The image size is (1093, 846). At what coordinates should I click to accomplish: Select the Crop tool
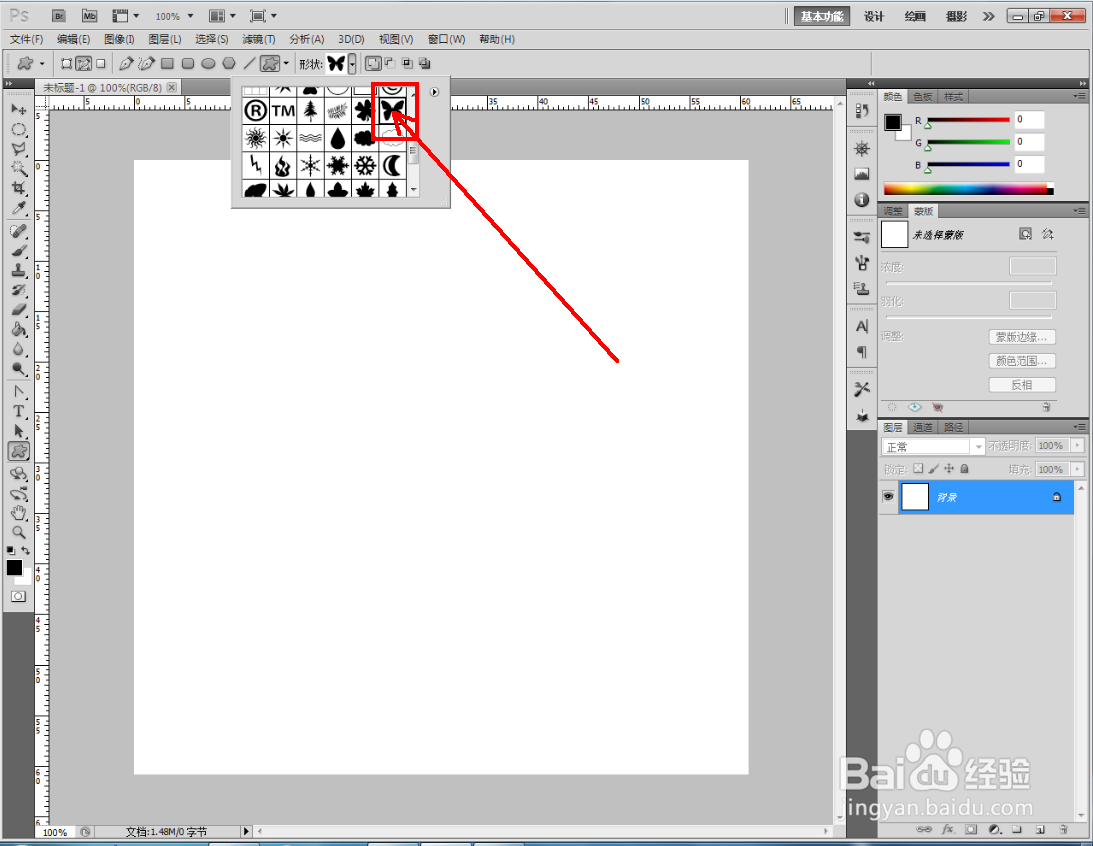(19, 187)
